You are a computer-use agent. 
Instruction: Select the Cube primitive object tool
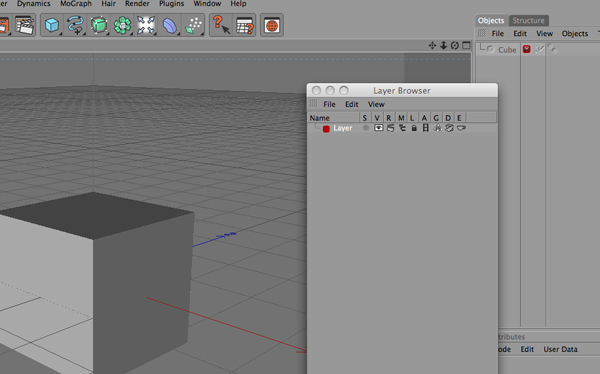[52, 26]
